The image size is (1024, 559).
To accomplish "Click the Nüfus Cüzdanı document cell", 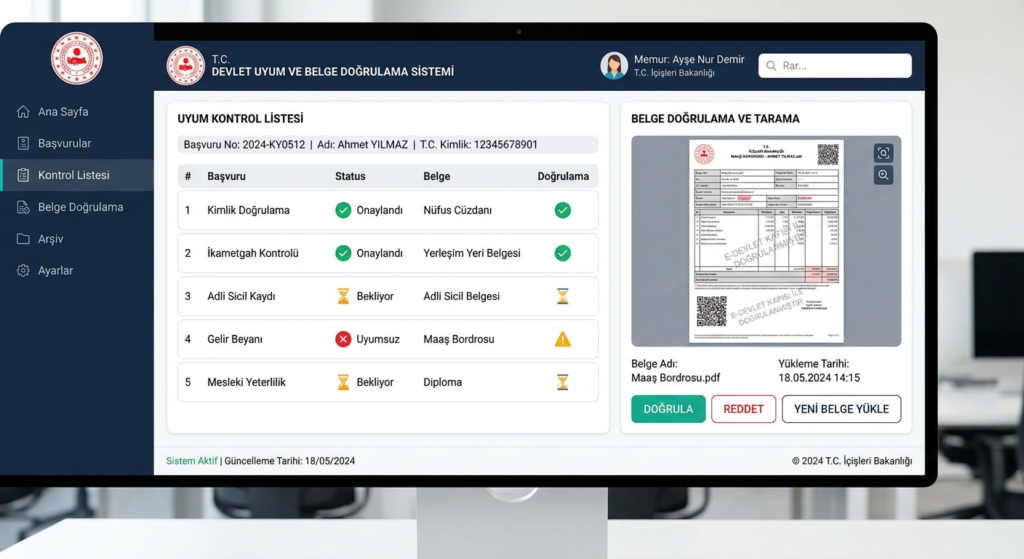I will (457, 210).
